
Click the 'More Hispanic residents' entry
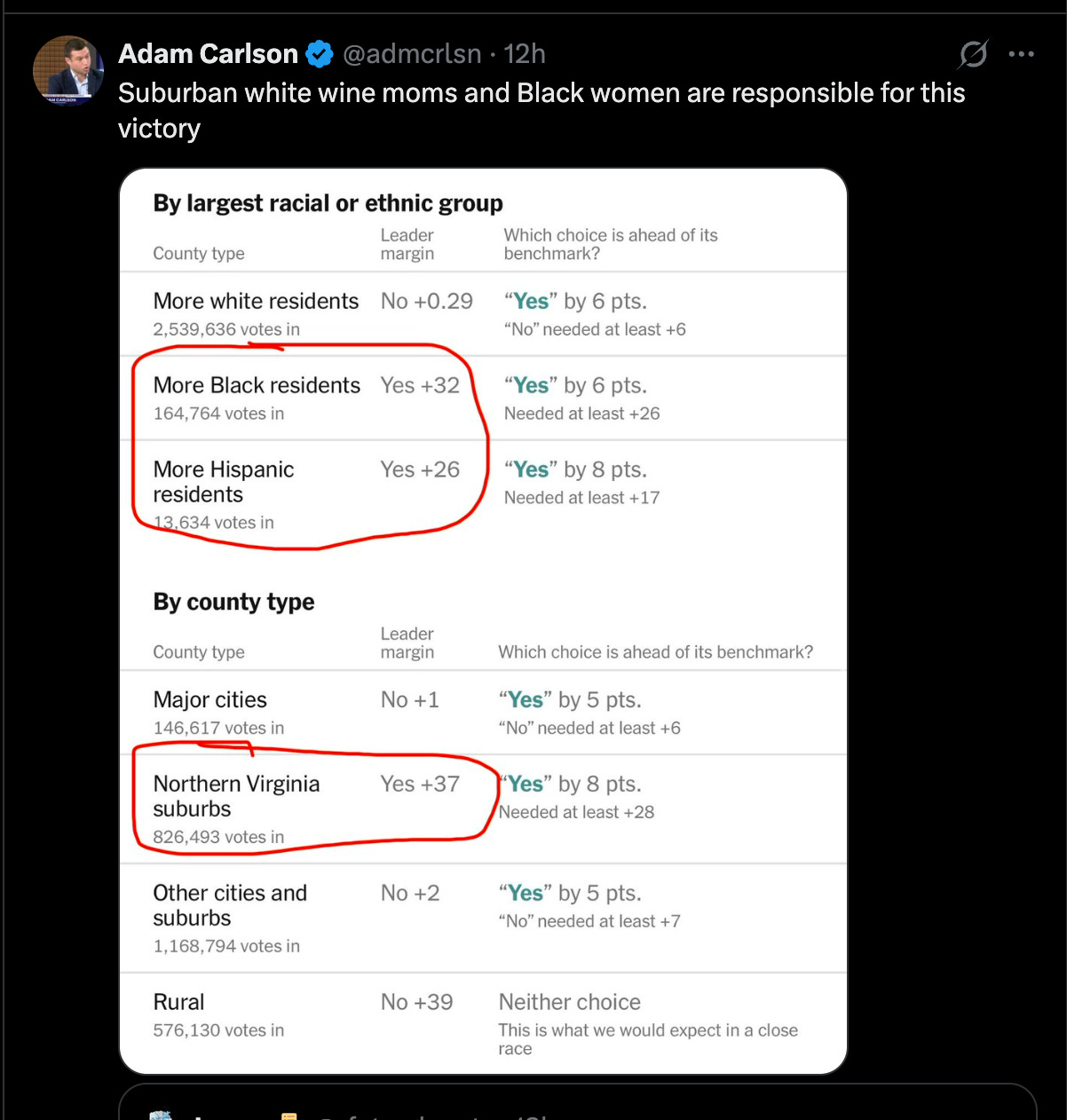tap(225, 482)
